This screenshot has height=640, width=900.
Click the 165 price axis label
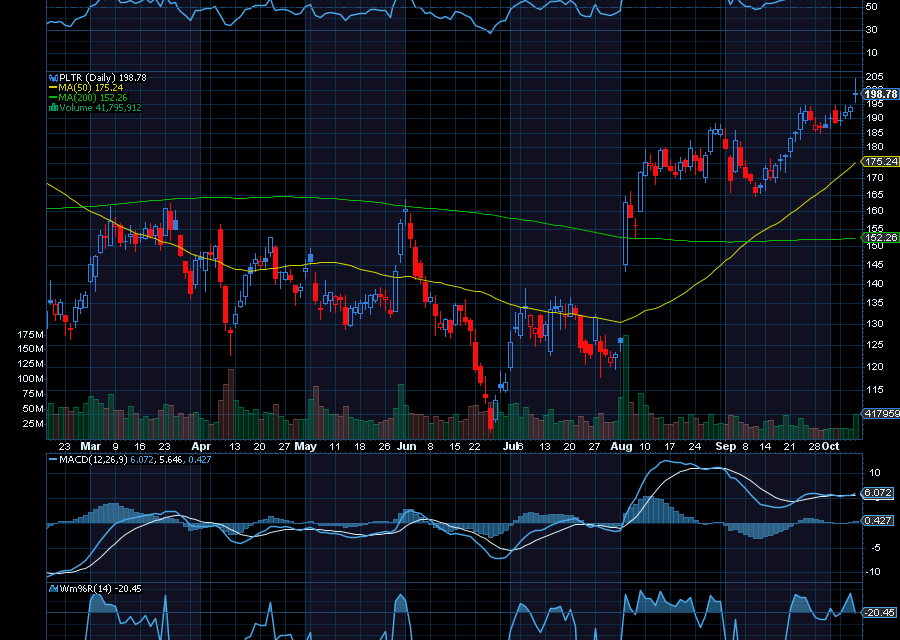[875, 195]
